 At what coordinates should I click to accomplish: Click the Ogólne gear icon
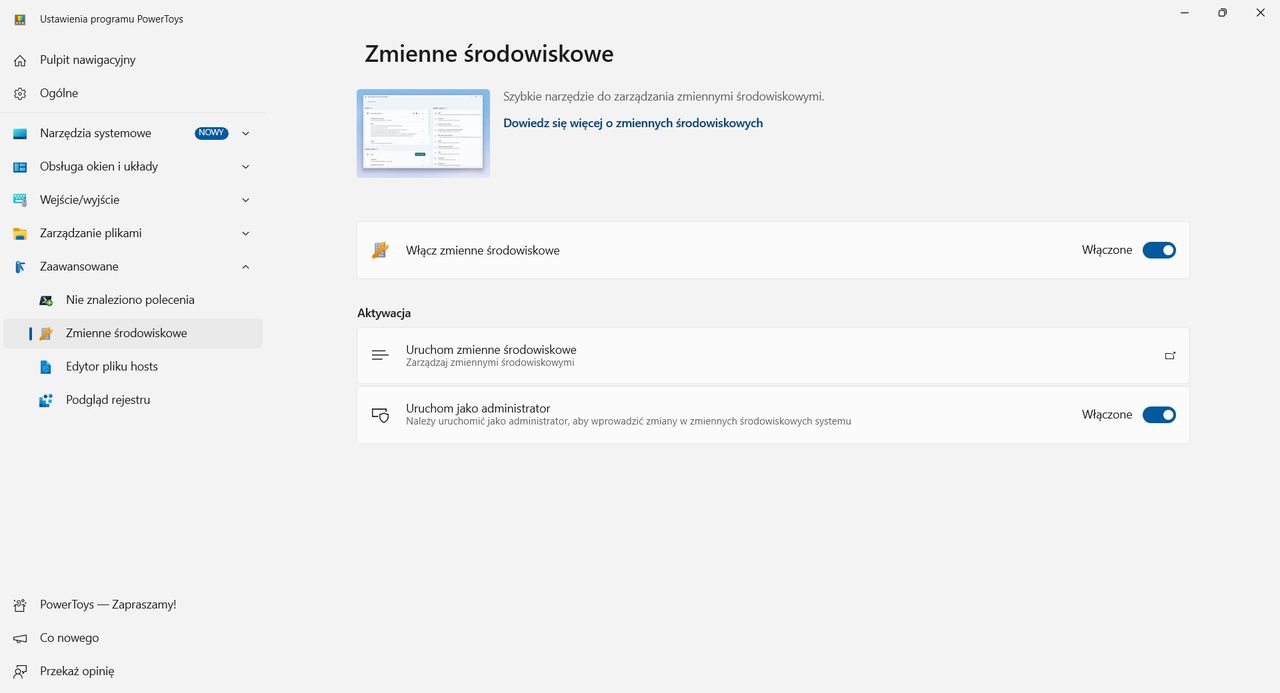(20, 93)
